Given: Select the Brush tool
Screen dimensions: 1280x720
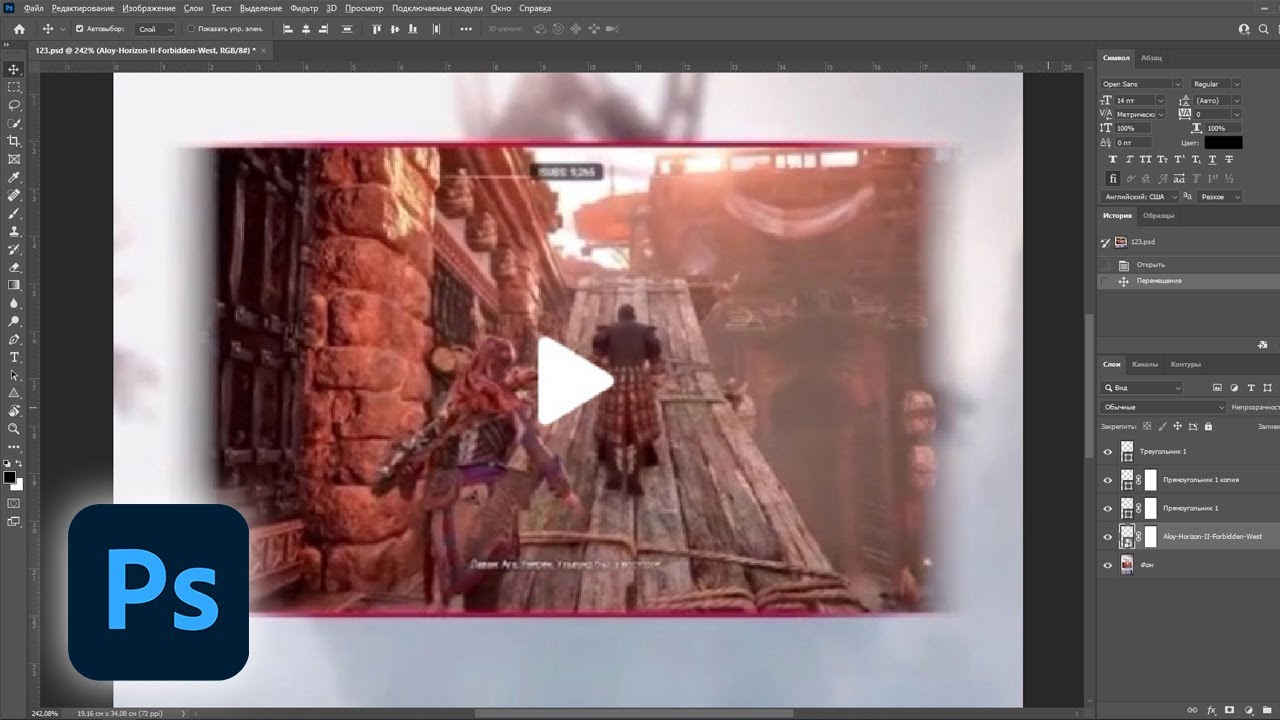Looking at the screenshot, I should click(14, 213).
